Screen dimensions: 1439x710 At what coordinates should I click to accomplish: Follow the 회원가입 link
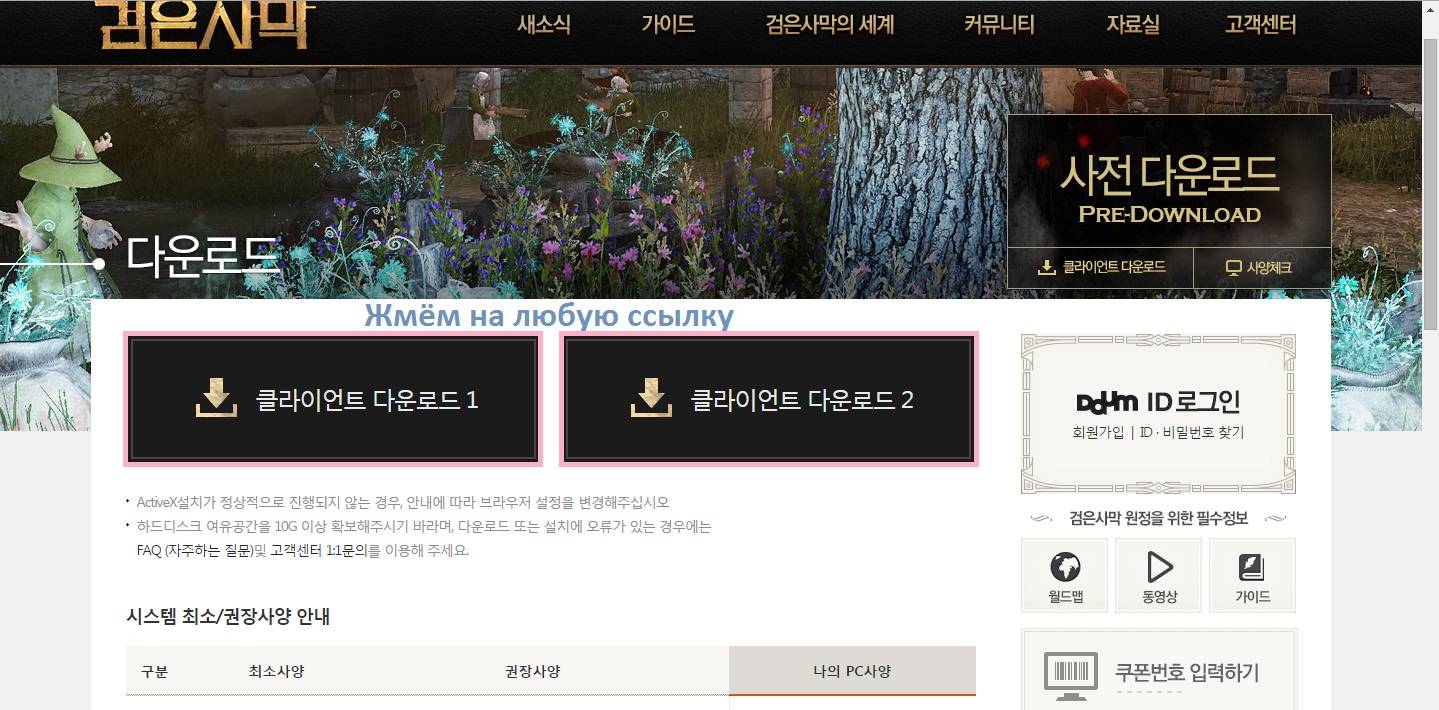click(x=1097, y=433)
